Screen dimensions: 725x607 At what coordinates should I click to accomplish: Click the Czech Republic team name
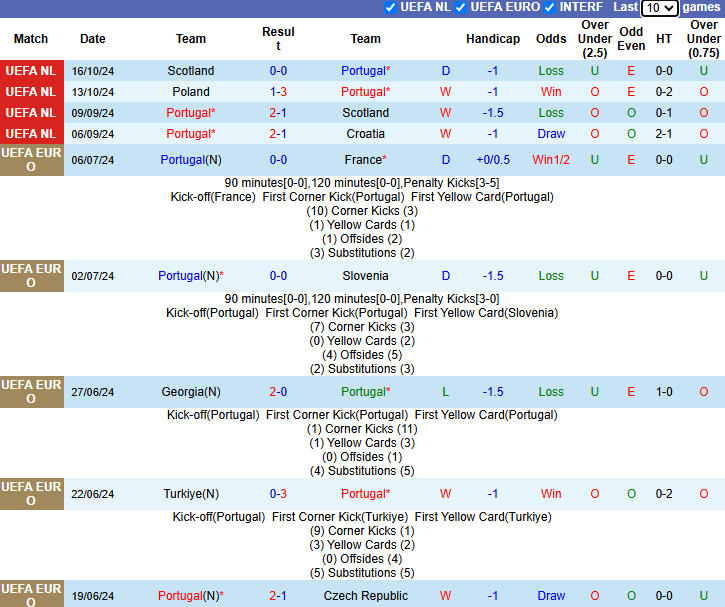(365, 596)
